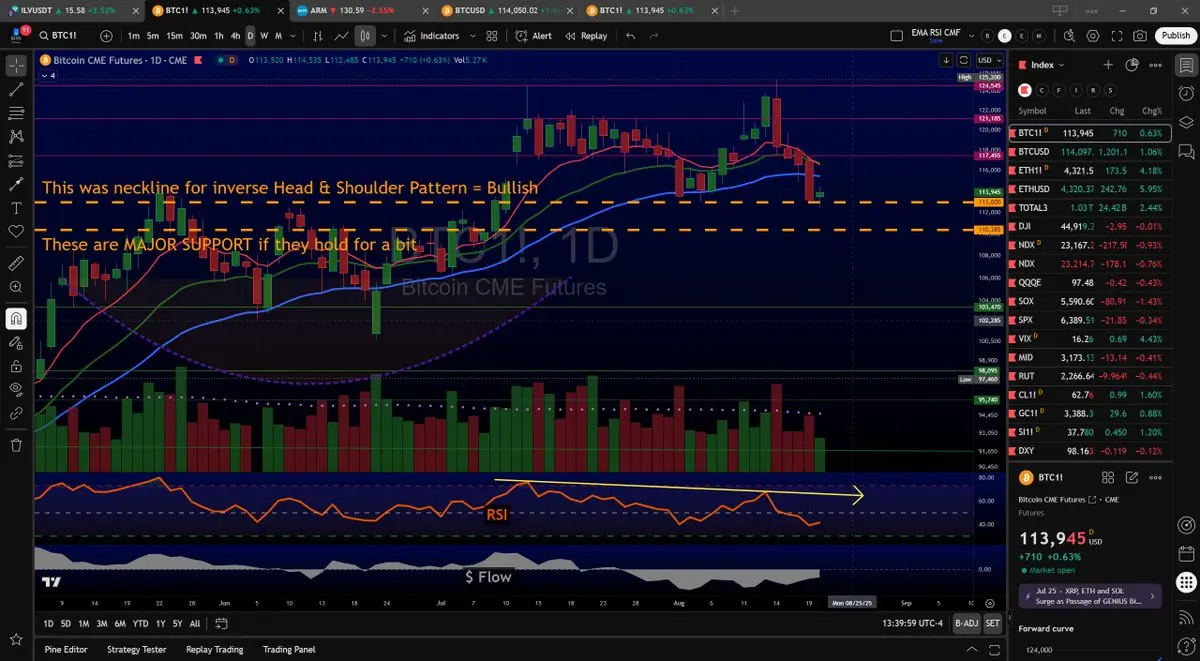This screenshot has height=661, width=1200.
Task: Switch to the line chart style
Action: click(342, 35)
